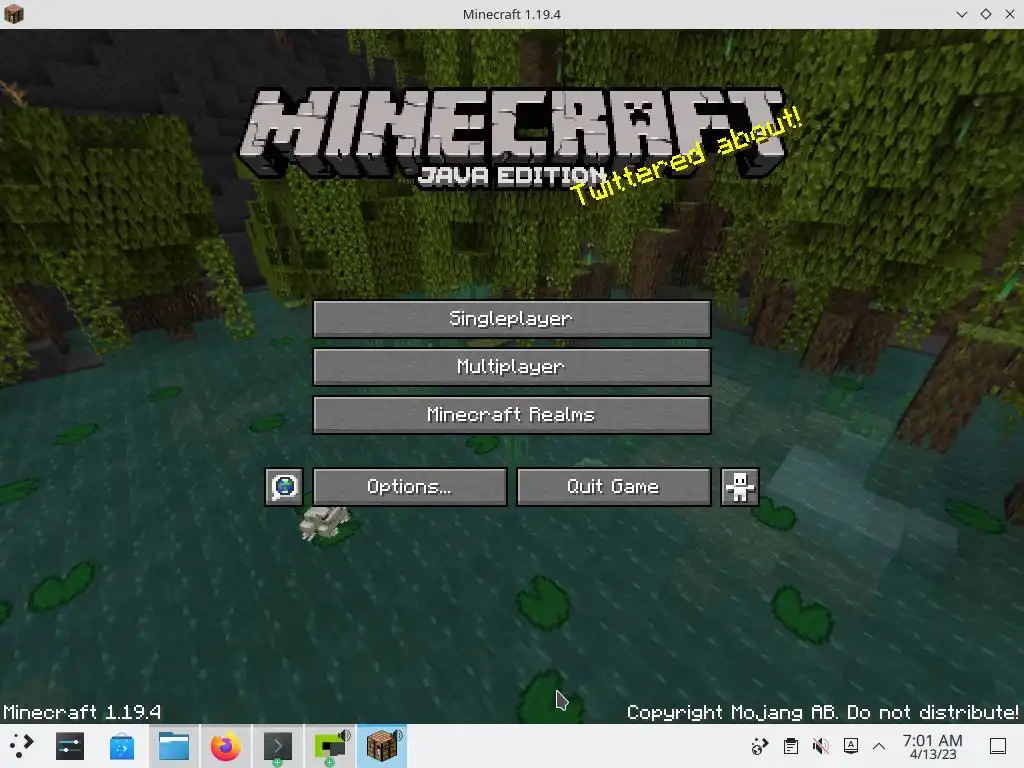Maximize the Minecraft window
Image resolution: width=1024 pixels, height=768 pixels.
click(986, 14)
